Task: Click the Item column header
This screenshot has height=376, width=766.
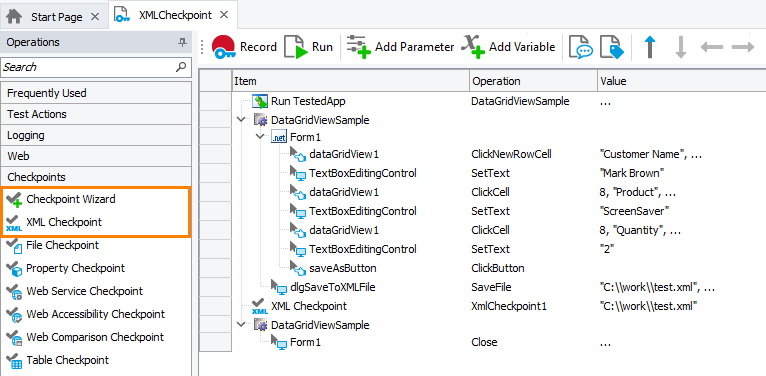Action: click(x=350, y=81)
